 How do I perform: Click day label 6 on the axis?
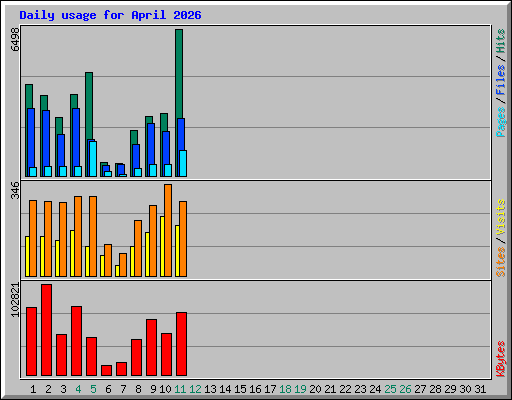point(108,389)
